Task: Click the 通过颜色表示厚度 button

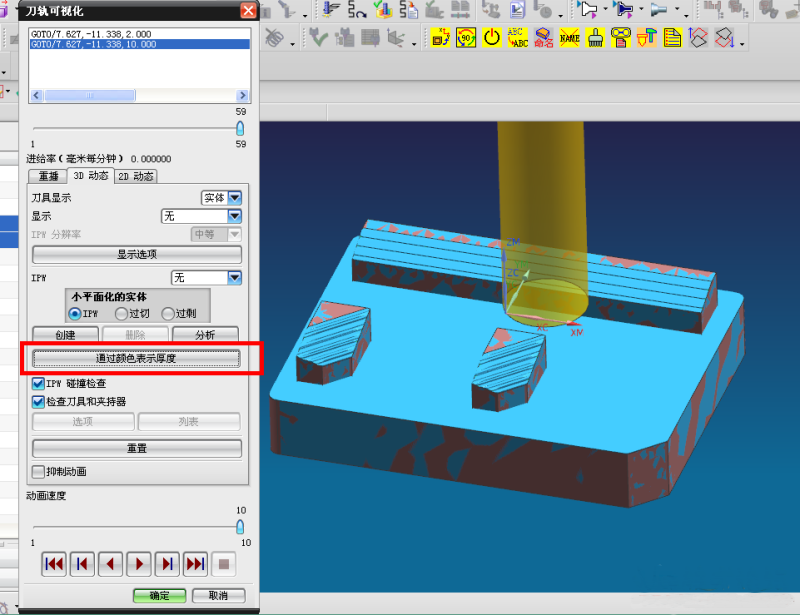Action: click(x=136, y=358)
